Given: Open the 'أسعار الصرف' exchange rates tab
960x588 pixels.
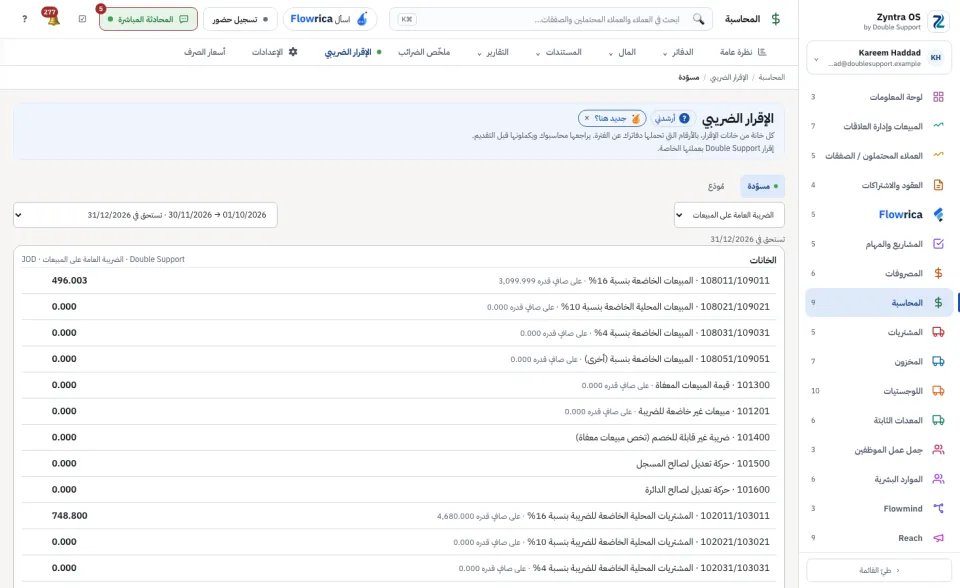Looking at the screenshot, I should 204,52.
